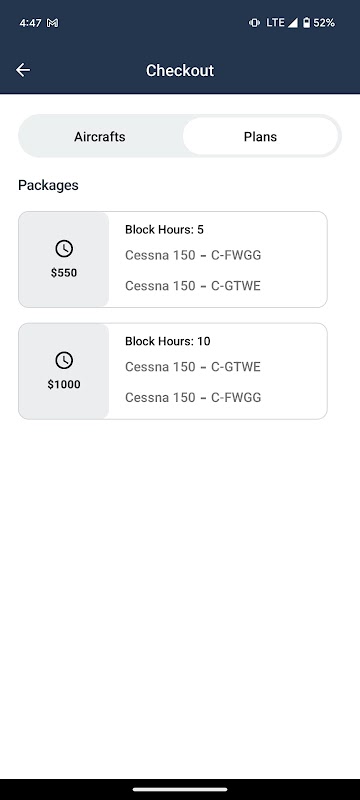Tap the Packages section heading

48,185
